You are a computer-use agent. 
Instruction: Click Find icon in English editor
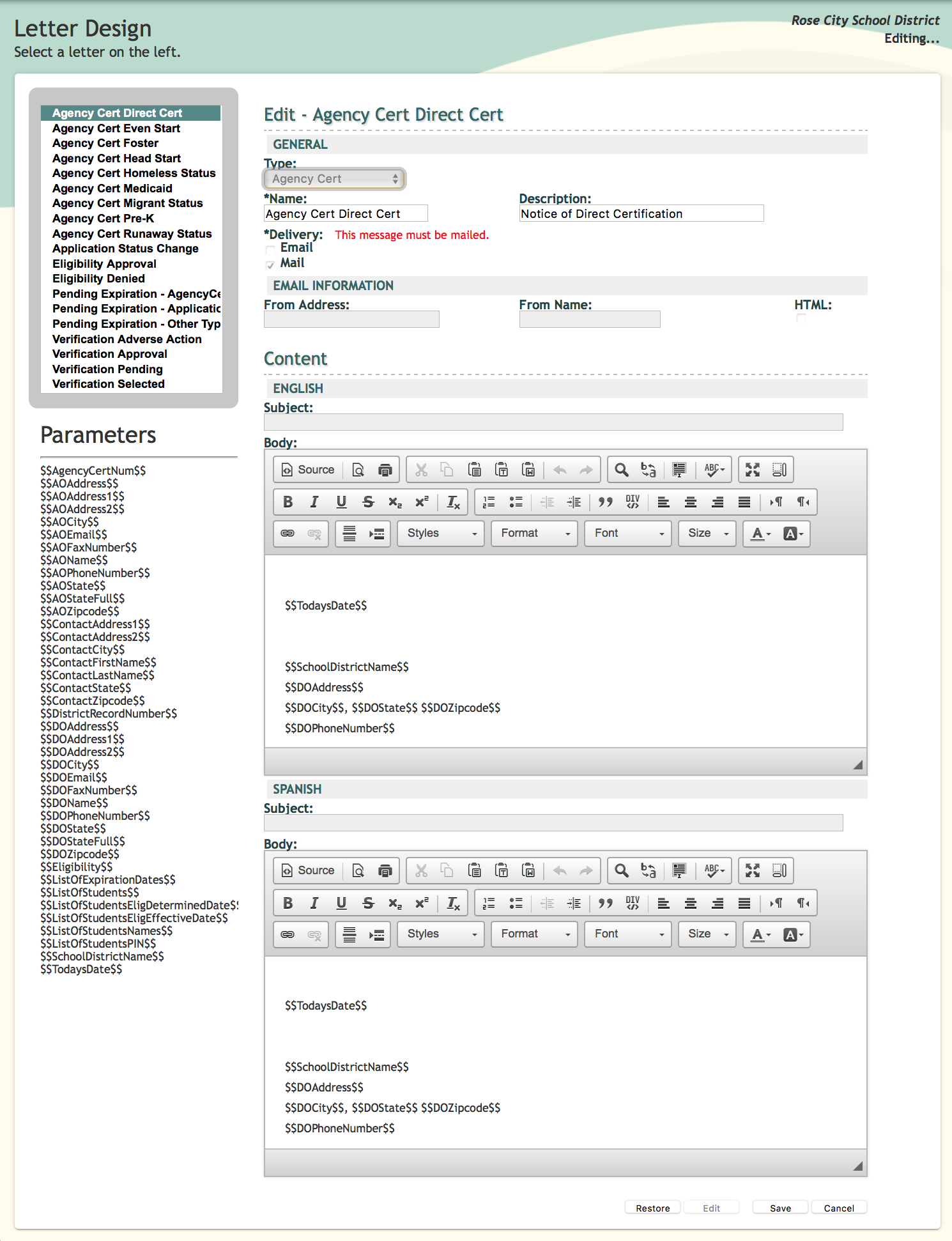point(621,470)
